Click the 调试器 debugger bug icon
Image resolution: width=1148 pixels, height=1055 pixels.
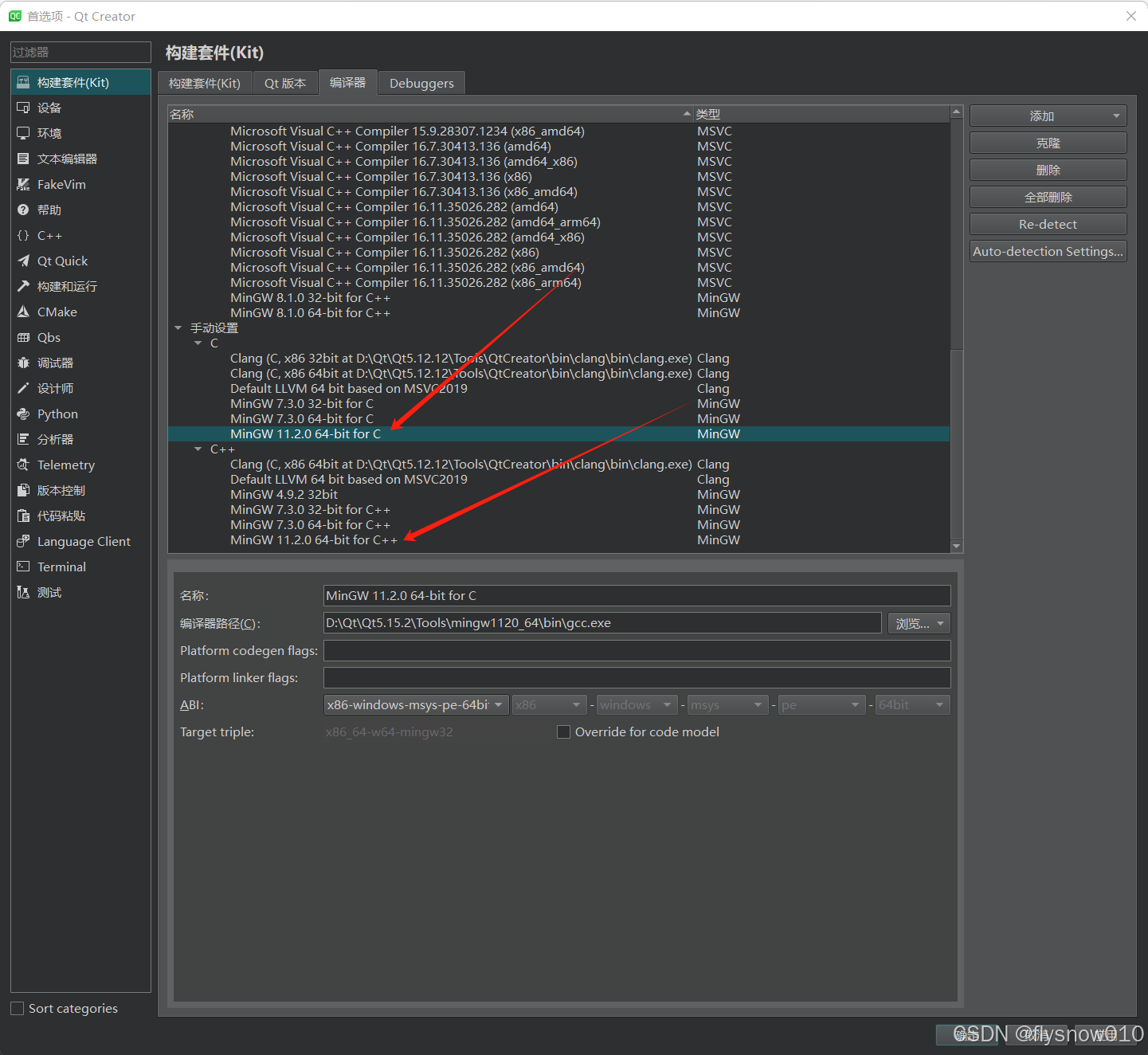pyautogui.click(x=23, y=363)
